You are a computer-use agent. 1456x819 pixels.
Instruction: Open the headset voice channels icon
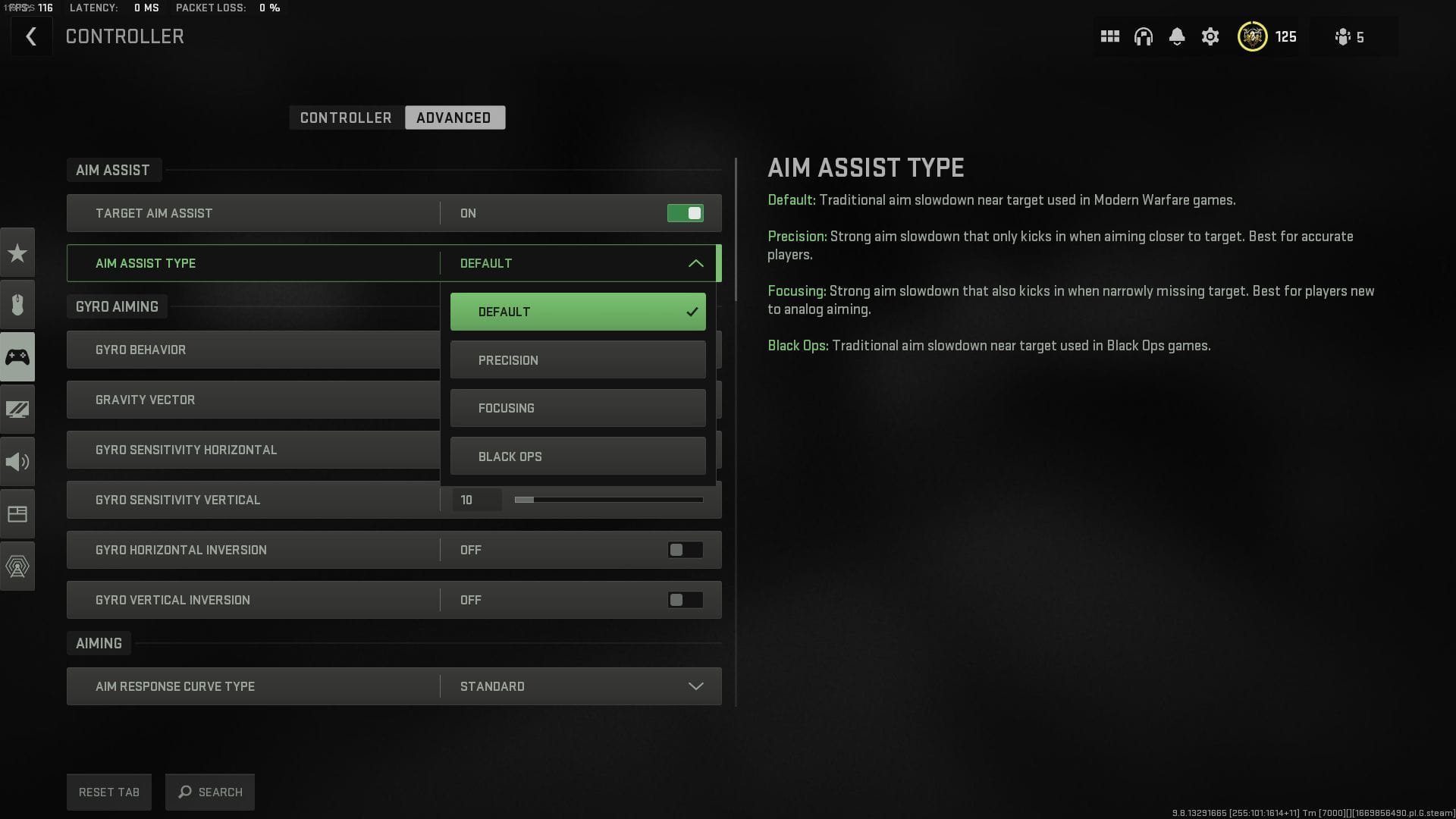pos(1143,36)
